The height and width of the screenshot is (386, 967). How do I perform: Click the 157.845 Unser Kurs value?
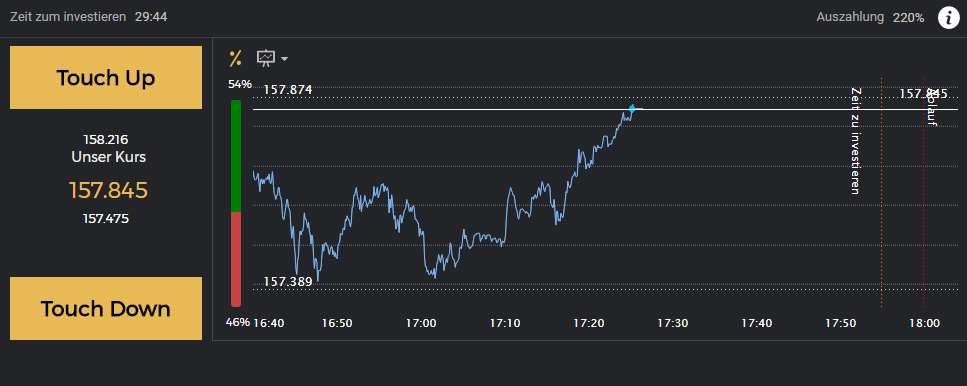(x=109, y=191)
